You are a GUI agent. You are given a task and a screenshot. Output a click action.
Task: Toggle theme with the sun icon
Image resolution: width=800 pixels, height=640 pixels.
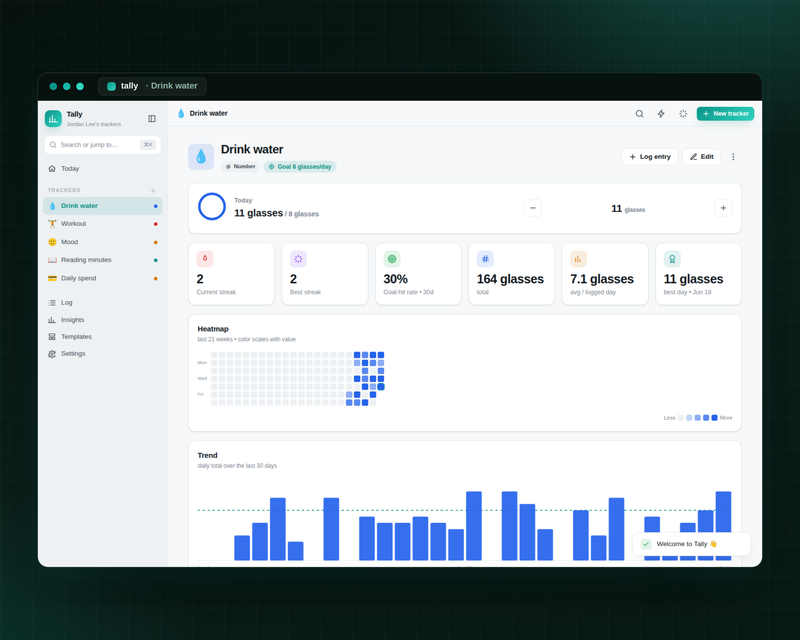[683, 114]
